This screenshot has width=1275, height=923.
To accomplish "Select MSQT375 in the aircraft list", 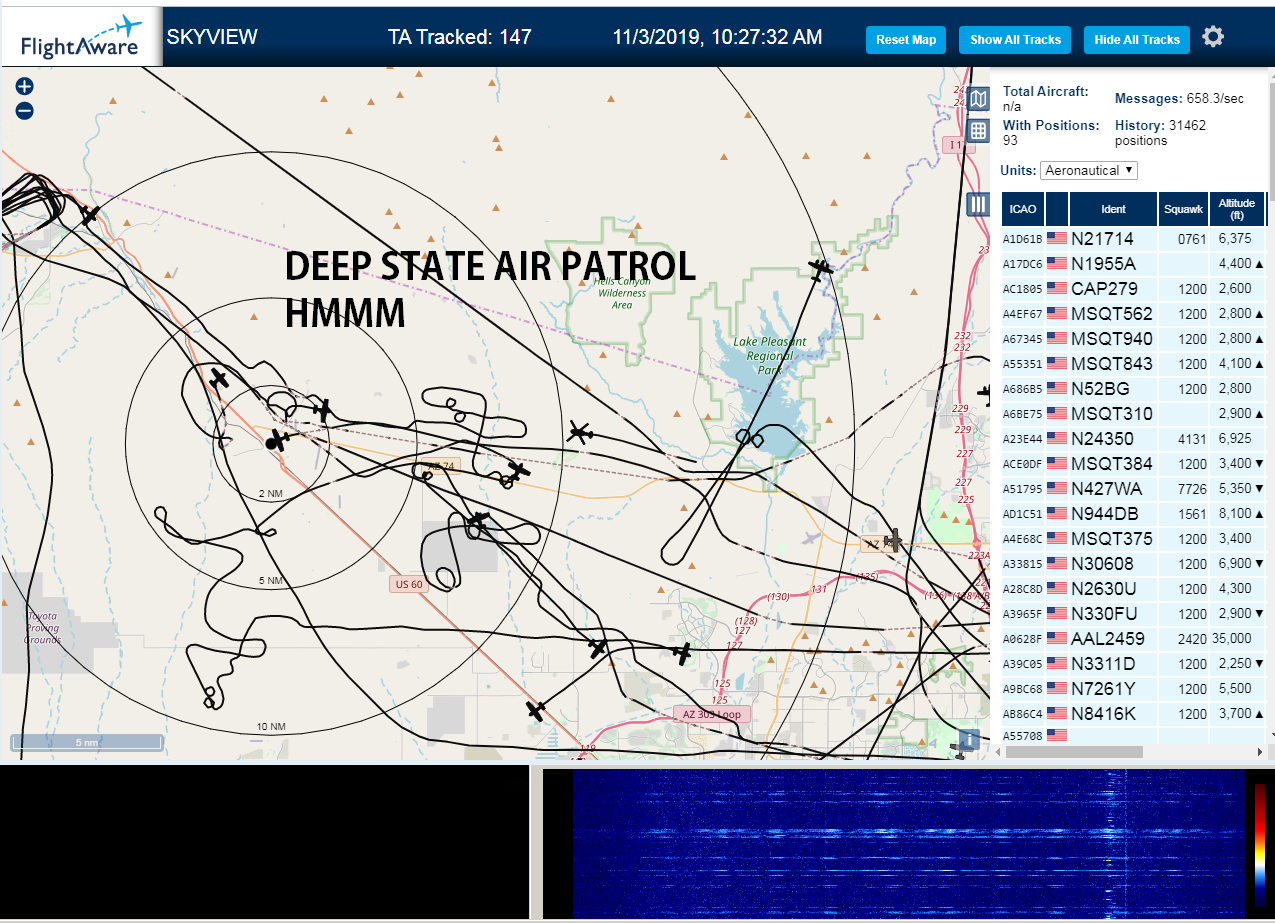I will click(1134, 539).
